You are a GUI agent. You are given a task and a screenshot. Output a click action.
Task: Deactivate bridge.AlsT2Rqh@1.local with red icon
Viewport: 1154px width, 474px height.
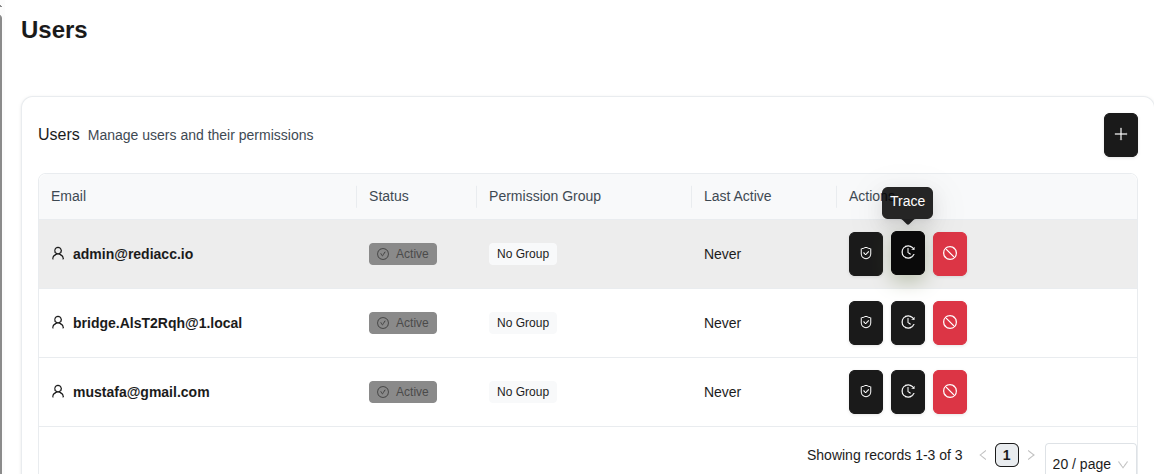click(950, 323)
